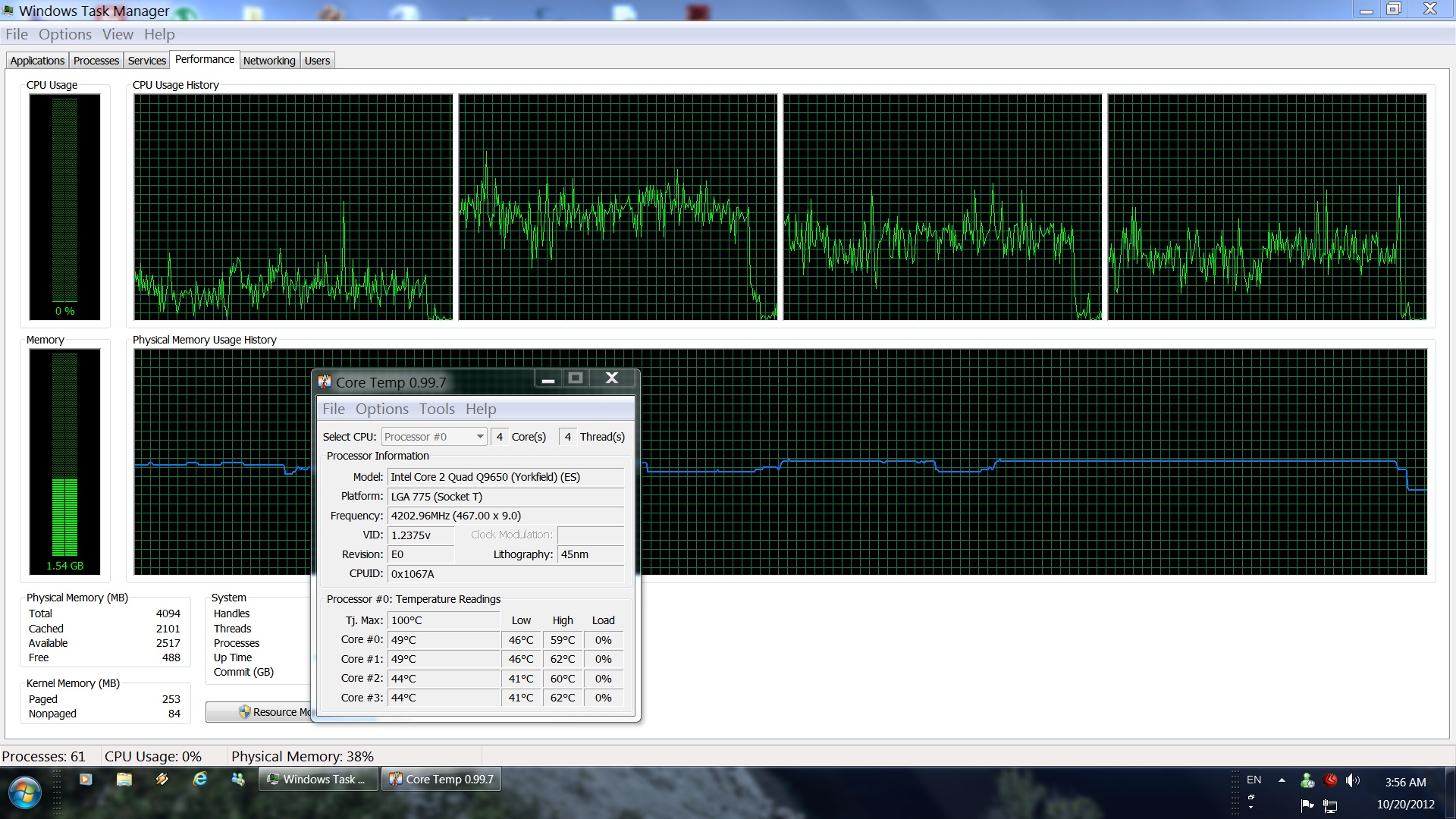1456x819 pixels.
Task: Click the clock showing 3:56 AM
Action: tap(1405, 782)
